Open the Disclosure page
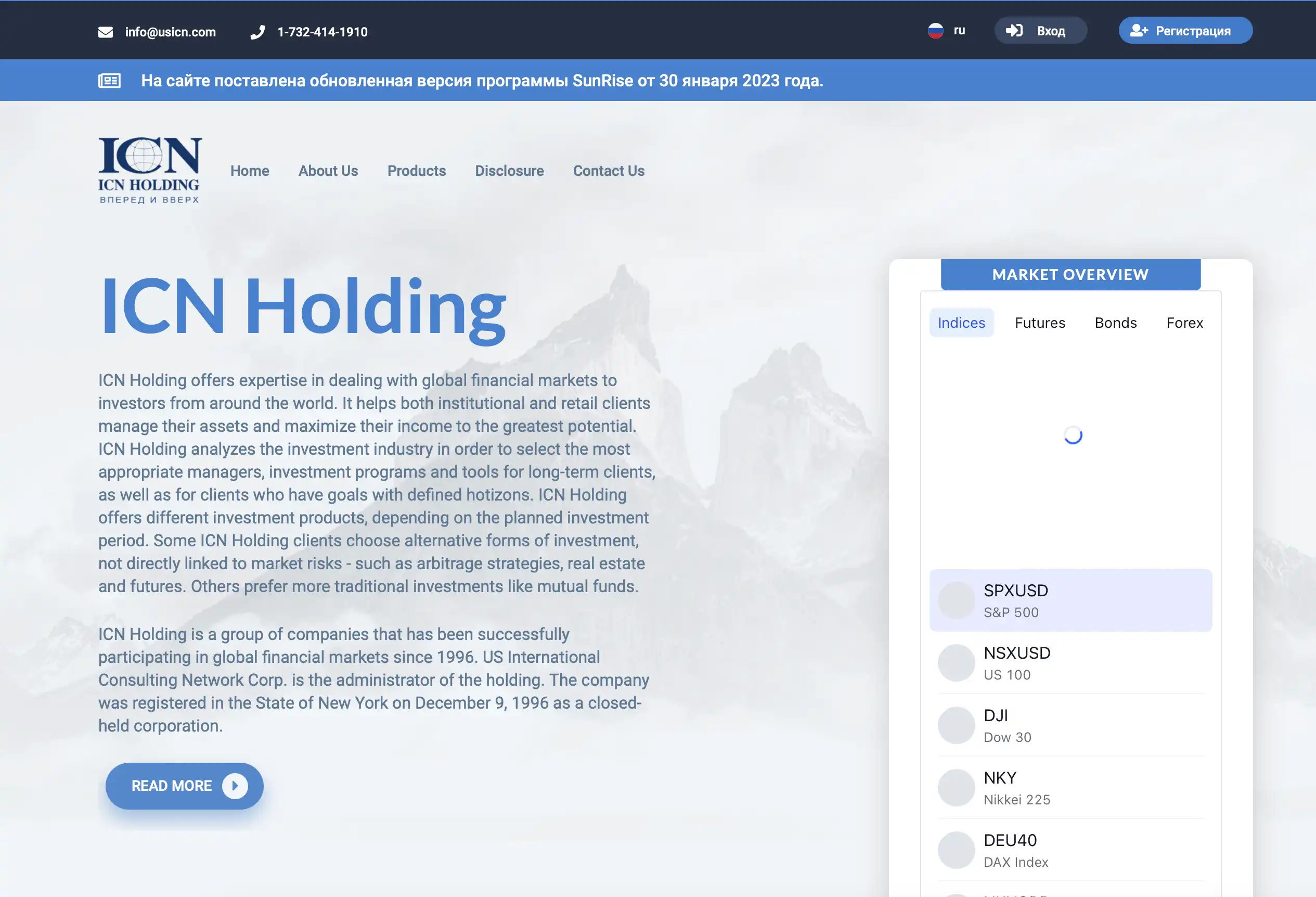 (510, 171)
